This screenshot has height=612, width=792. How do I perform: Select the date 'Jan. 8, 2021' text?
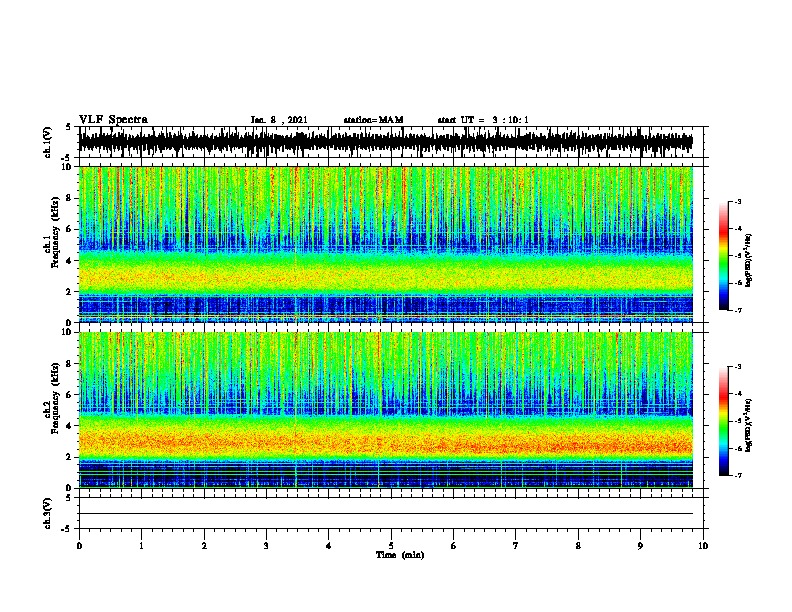[x=279, y=120]
